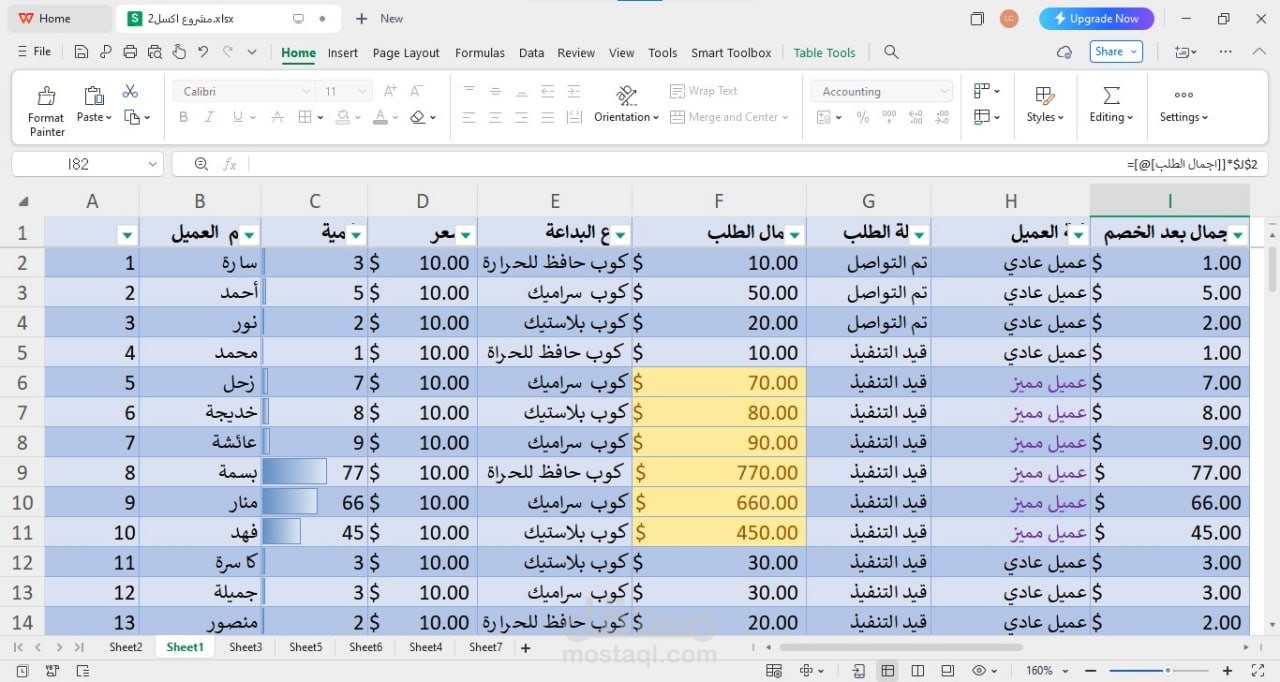This screenshot has width=1280, height=682.
Task: Switch to Page Break Preview view icon
Action: coord(916,670)
